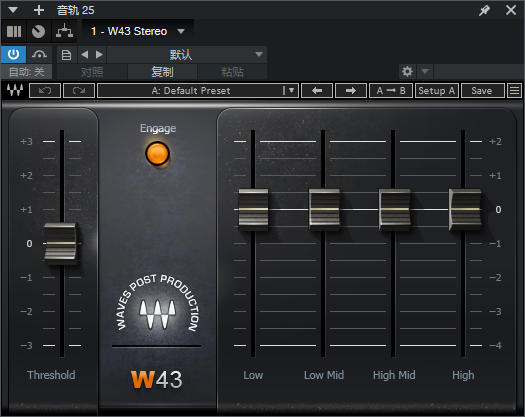525x417 pixels.
Task: Redo change in Waves toolbar
Action: pos(79,91)
